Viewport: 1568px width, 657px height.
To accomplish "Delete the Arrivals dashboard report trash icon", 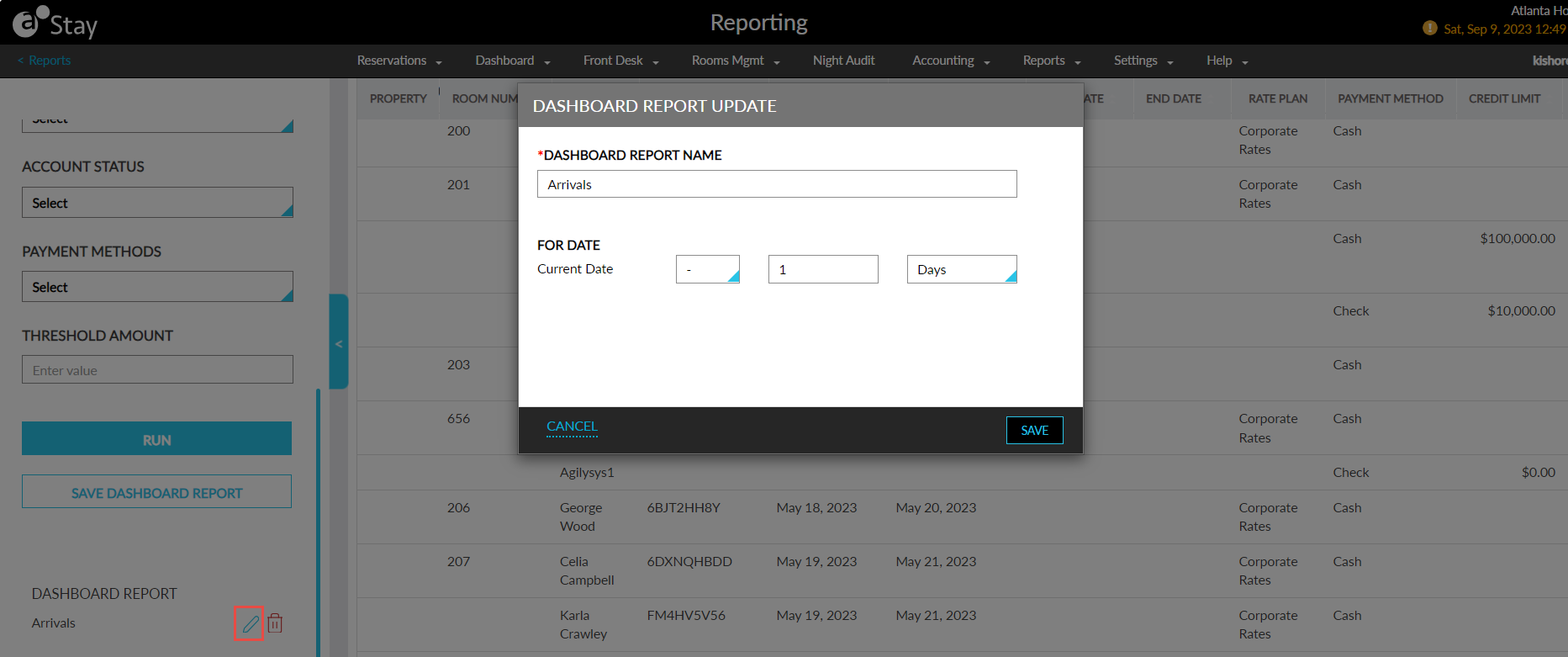I will (x=275, y=623).
